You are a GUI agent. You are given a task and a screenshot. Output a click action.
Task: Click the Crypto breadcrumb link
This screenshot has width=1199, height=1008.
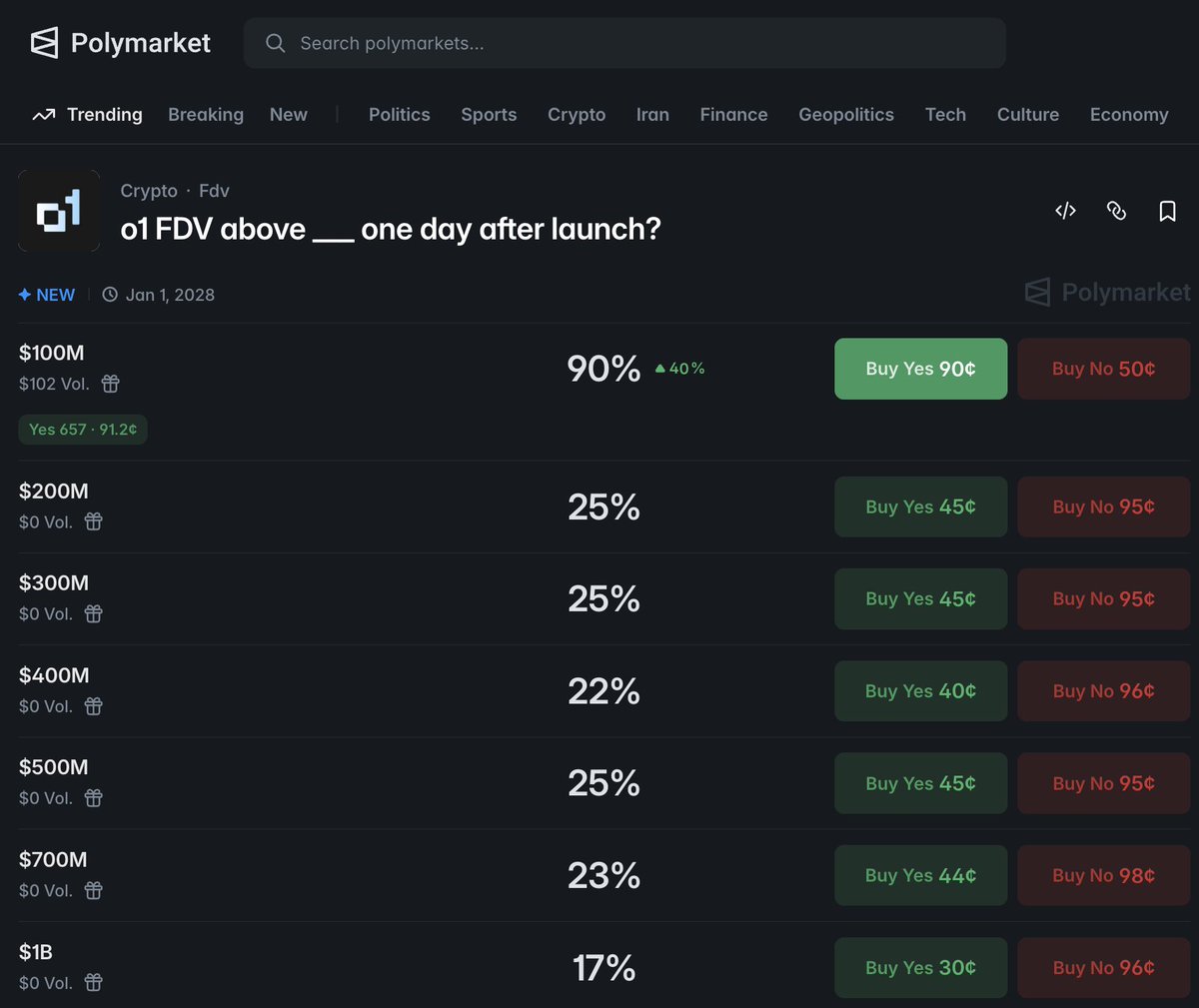[x=149, y=191]
